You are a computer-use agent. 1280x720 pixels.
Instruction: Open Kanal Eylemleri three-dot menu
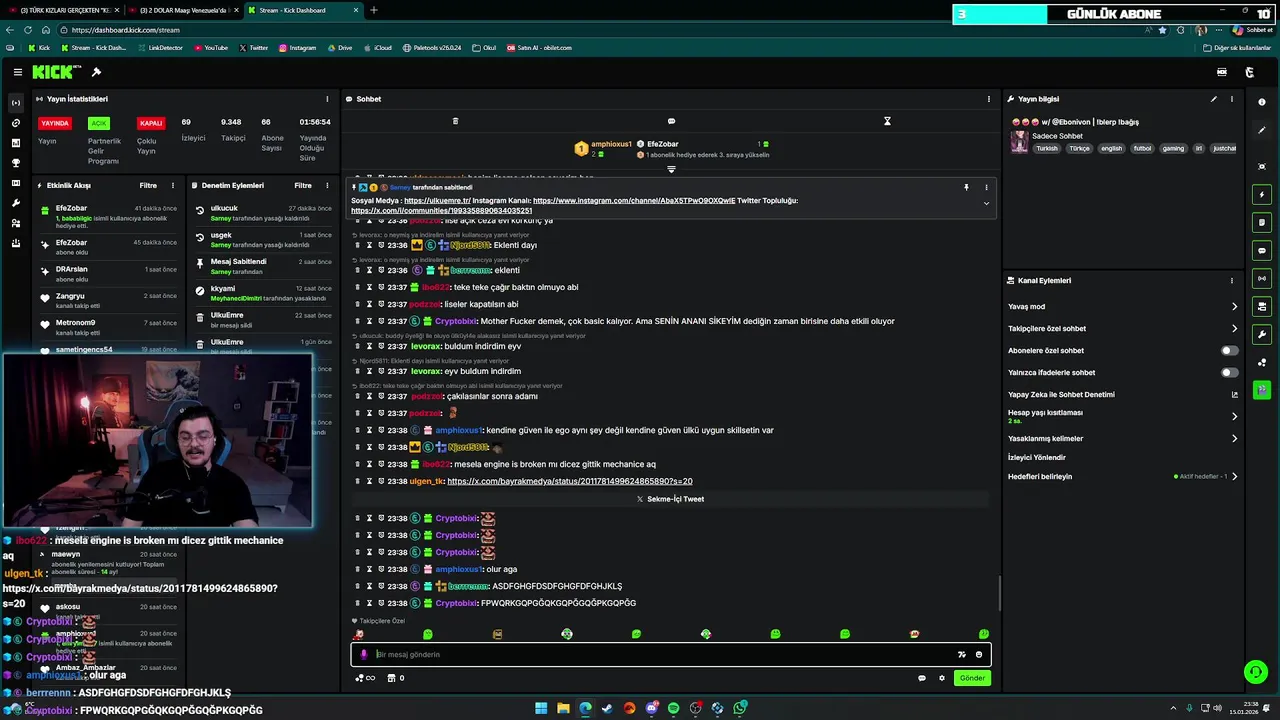pos(1231,281)
